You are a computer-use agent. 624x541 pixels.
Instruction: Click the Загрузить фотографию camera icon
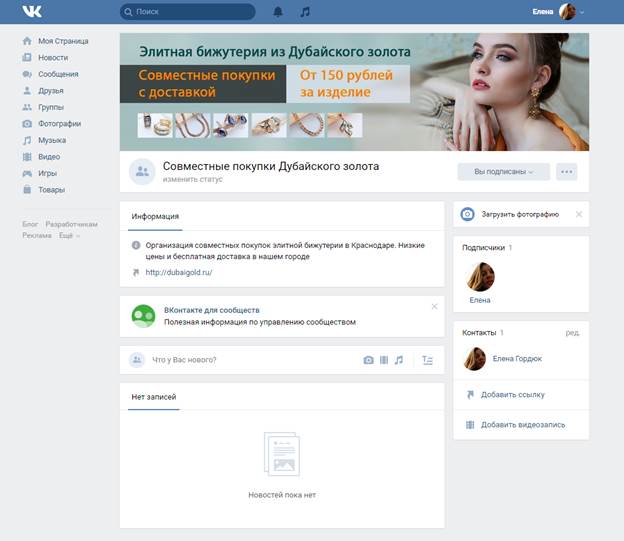pos(468,214)
